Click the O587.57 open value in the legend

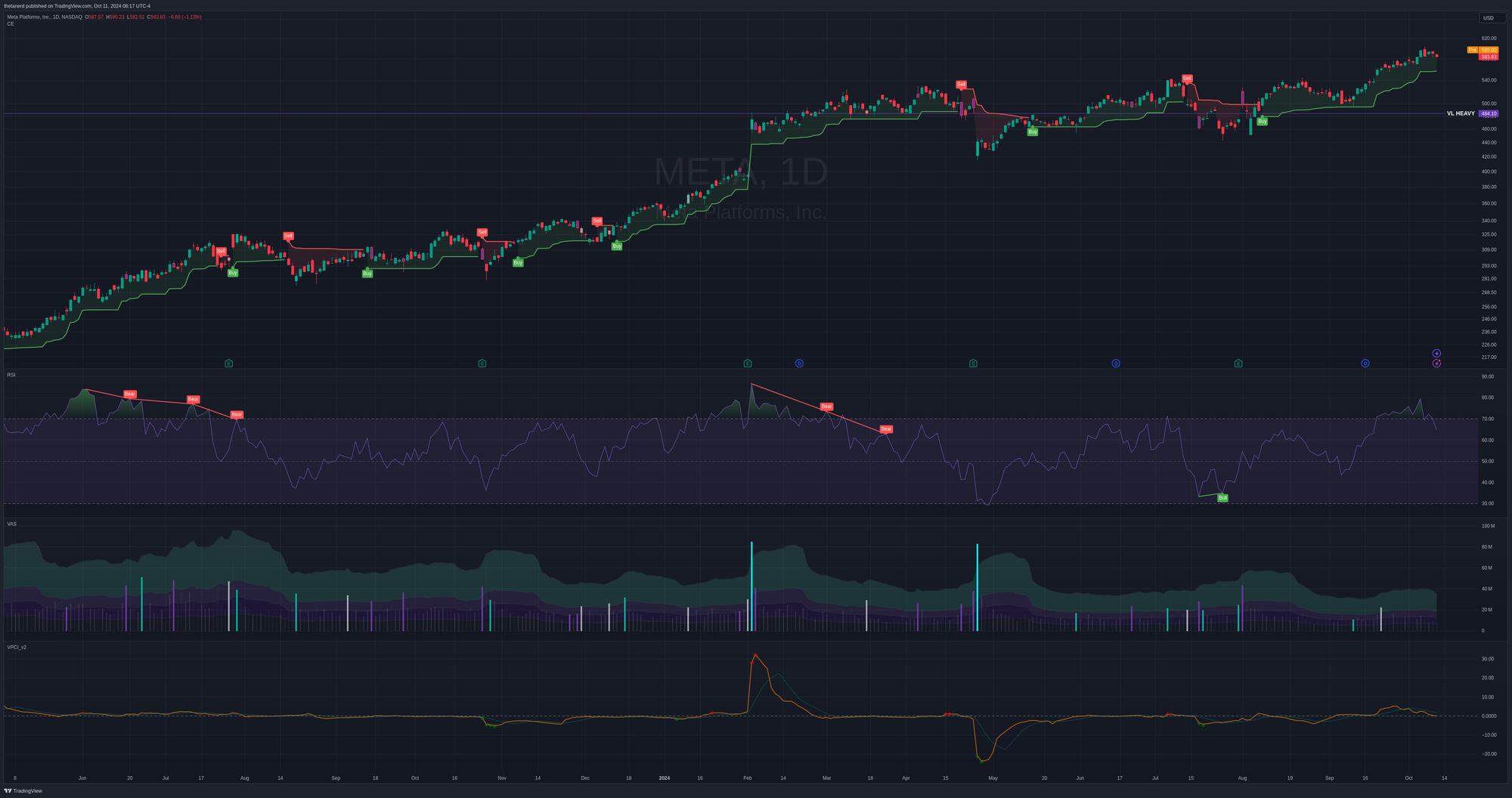click(x=94, y=17)
